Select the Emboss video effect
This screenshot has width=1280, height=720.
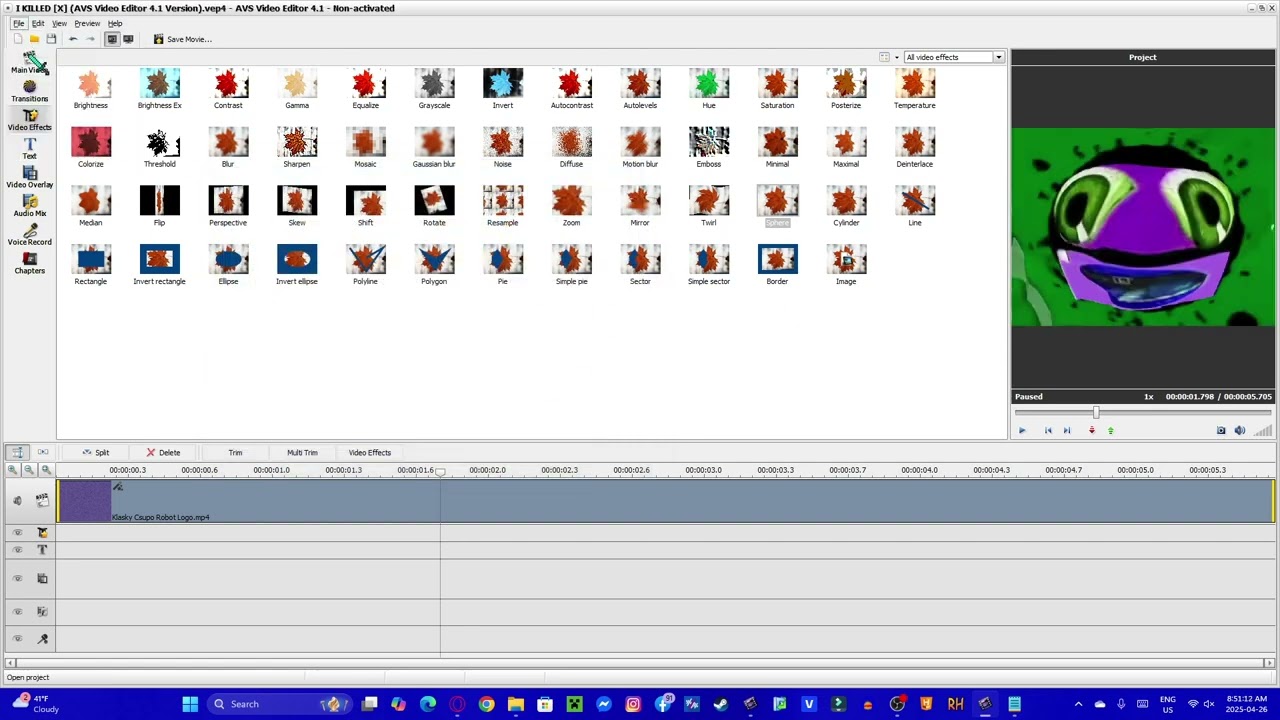(709, 148)
